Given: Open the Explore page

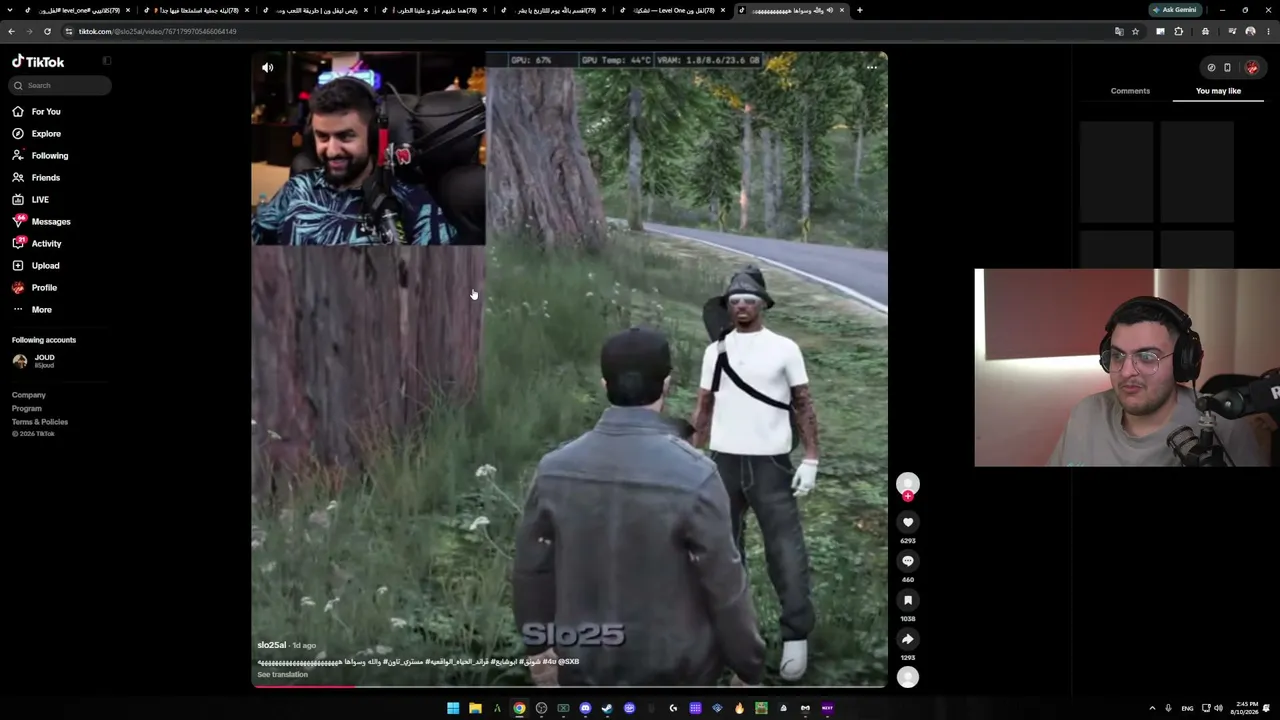Looking at the screenshot, I should pyautogui.click(x=46, y=134).
